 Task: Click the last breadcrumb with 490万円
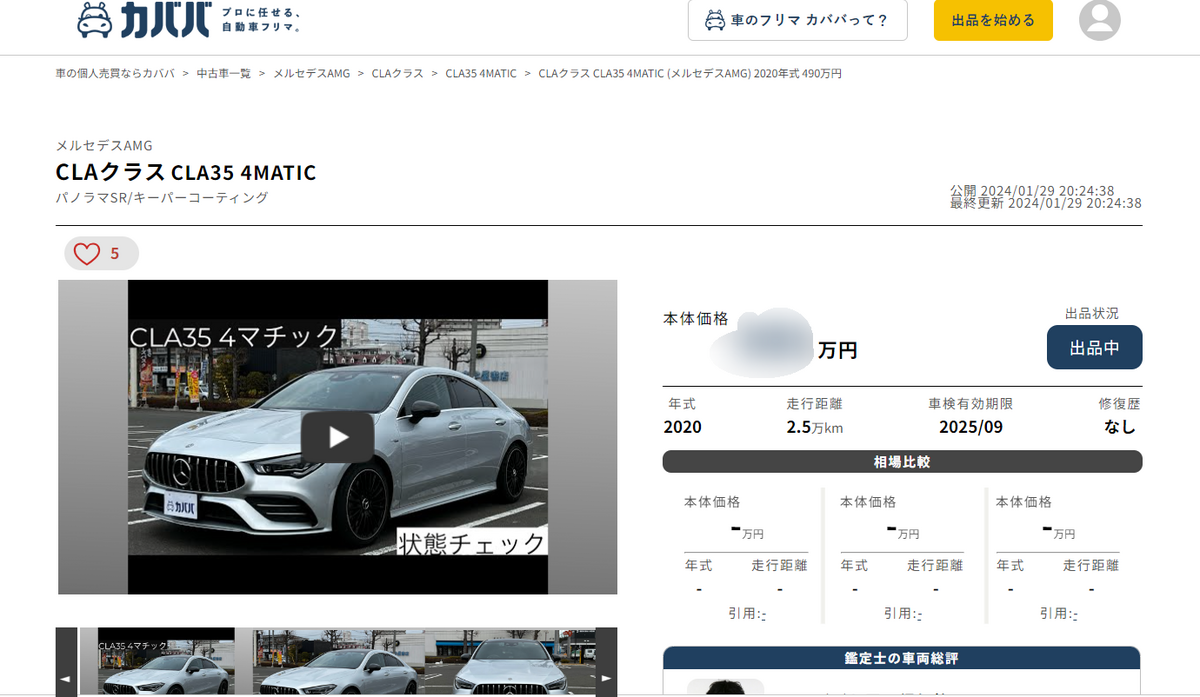(x=690, y=74)
